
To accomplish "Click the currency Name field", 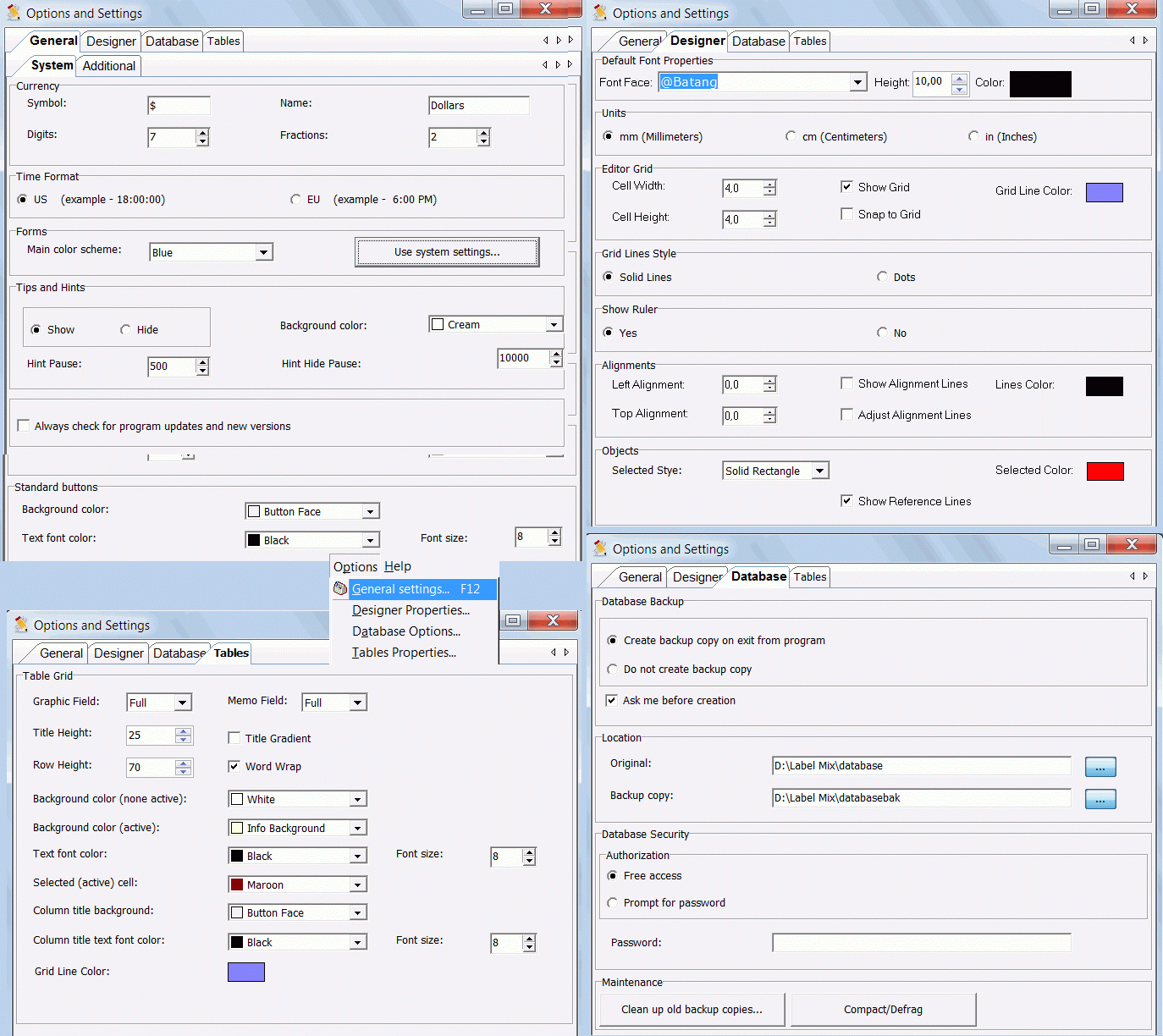I will (478, 105).
